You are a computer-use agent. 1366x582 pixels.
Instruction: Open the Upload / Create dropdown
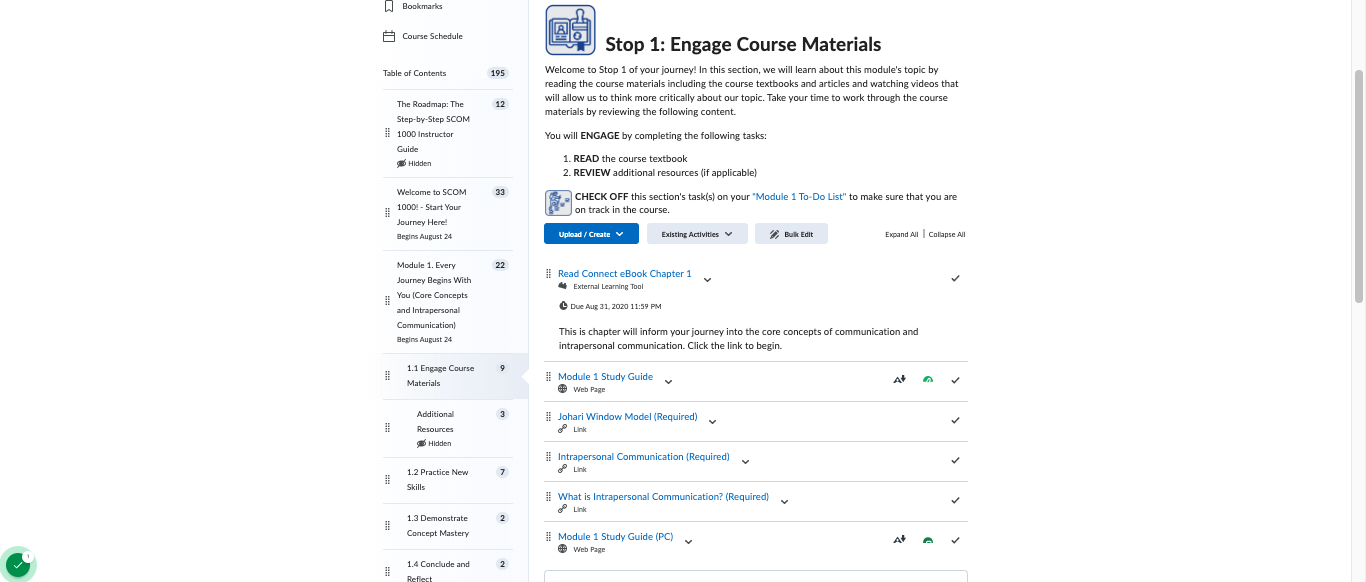(591, 234)
